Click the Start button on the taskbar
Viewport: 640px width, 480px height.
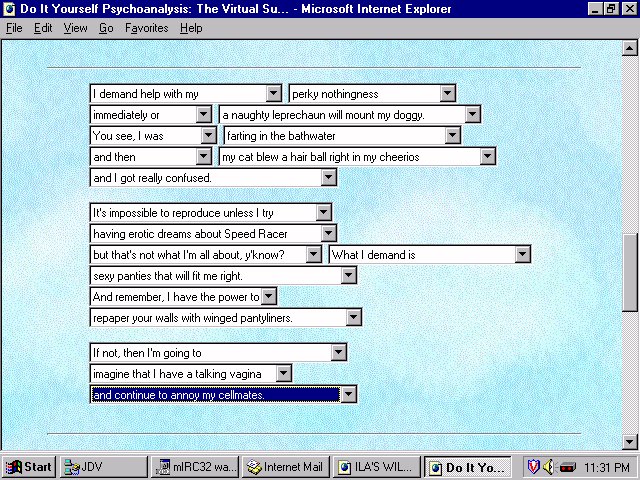29,467
